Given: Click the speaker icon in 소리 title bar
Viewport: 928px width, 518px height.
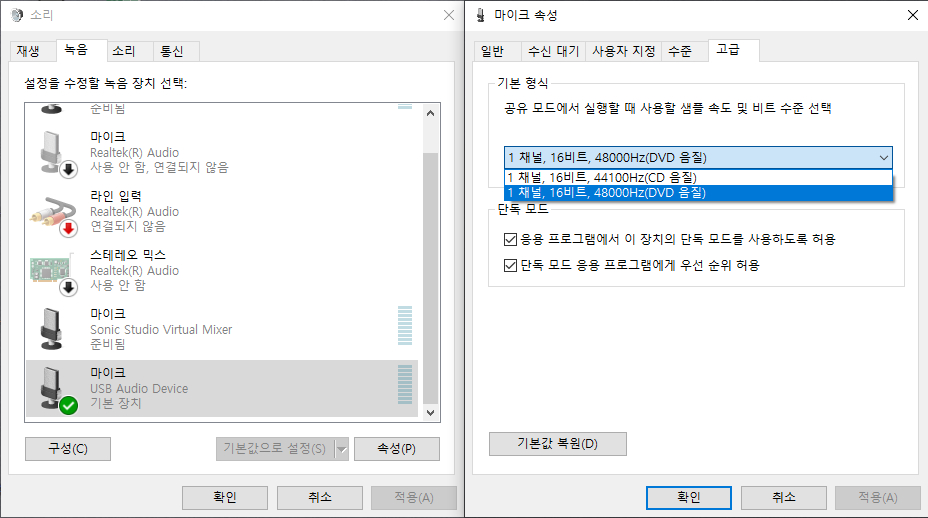Looking at the screenshot, I should pos(17,15).
